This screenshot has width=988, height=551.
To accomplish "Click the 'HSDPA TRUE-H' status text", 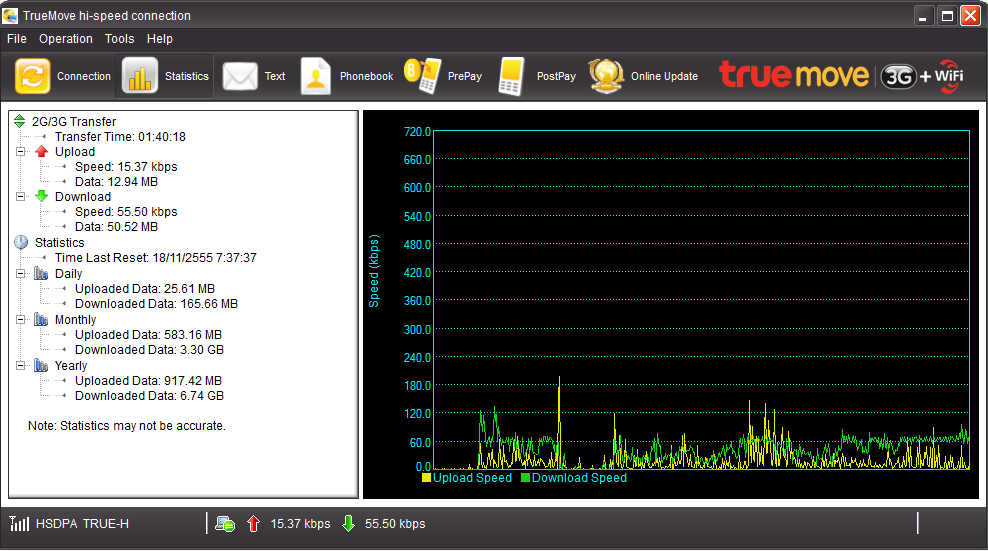I will (82, 524).
